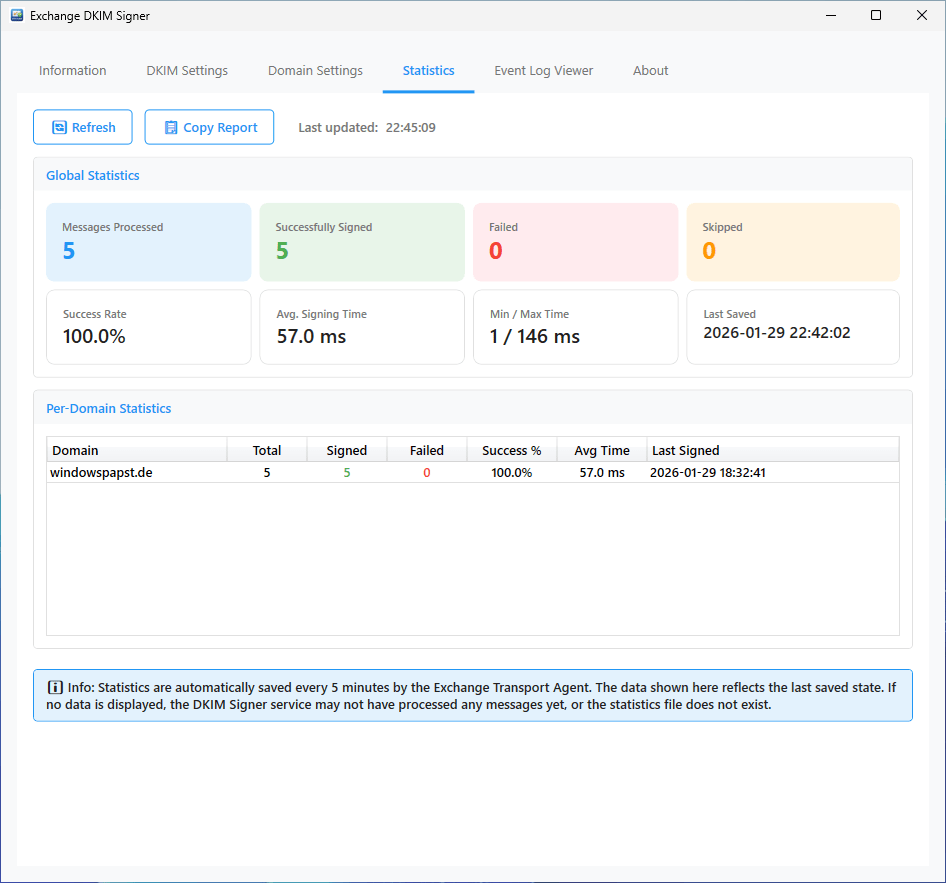Go to the Event Log Viewer tab
The height and width of the screenshot is (883, 946).
[x=543, y=71]
